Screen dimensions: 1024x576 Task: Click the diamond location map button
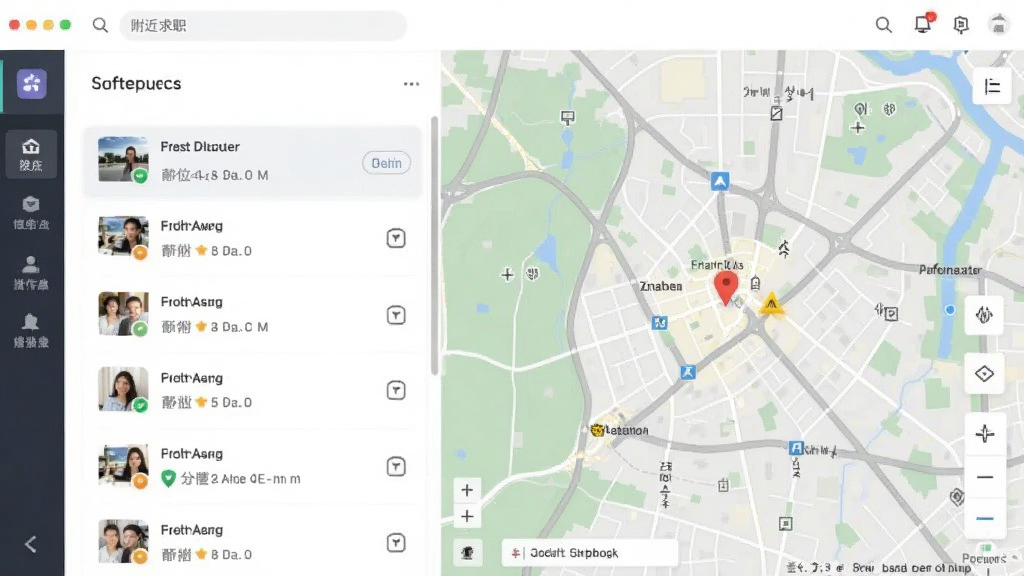pos(984,374)
